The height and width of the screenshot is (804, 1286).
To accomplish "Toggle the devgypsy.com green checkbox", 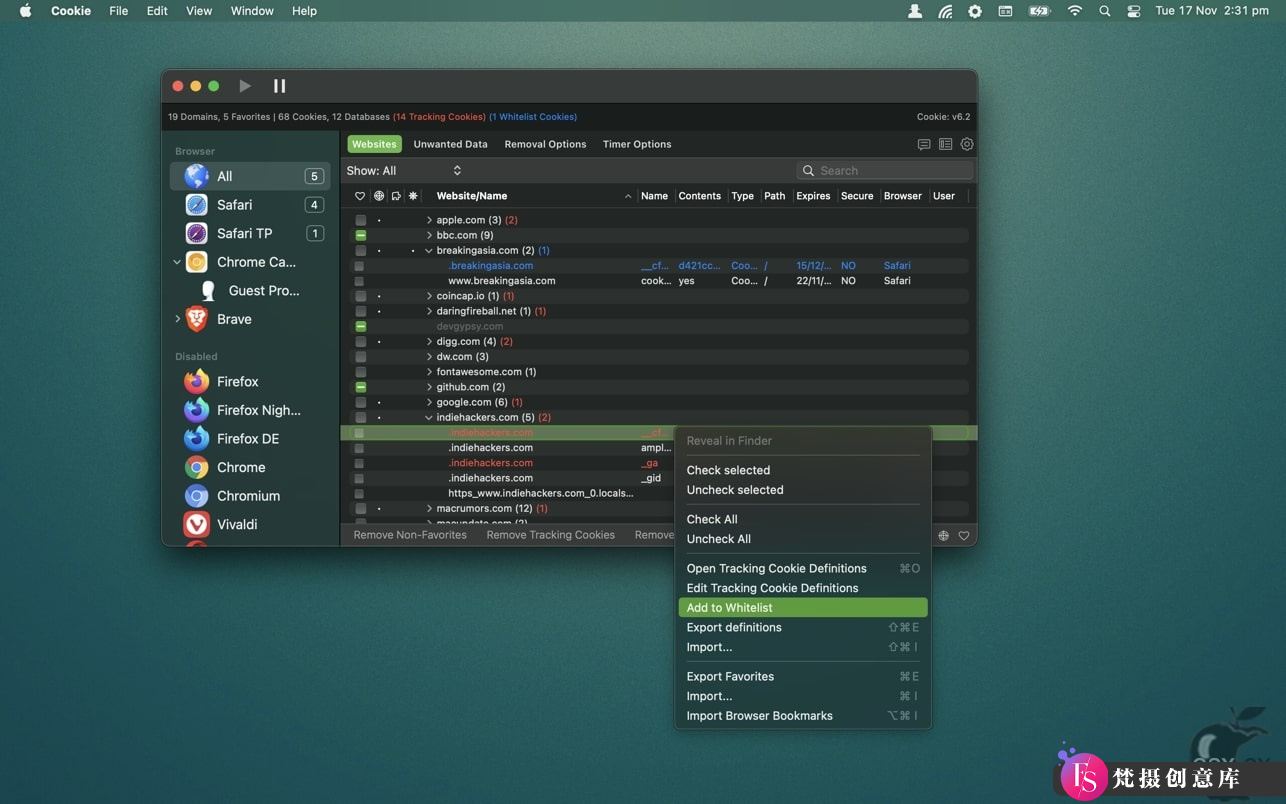I will click(x=360, y=326).
